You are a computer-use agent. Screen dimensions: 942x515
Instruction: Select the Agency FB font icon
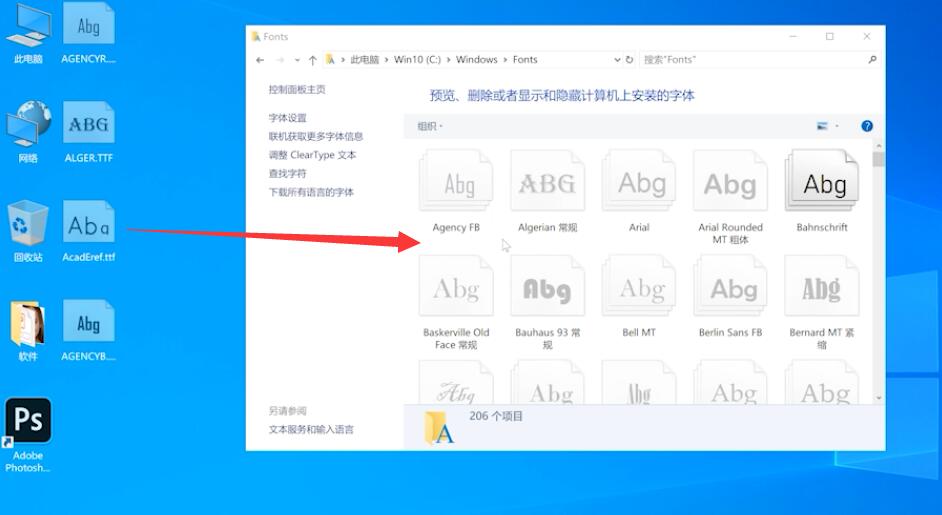(x=456, y=181)
